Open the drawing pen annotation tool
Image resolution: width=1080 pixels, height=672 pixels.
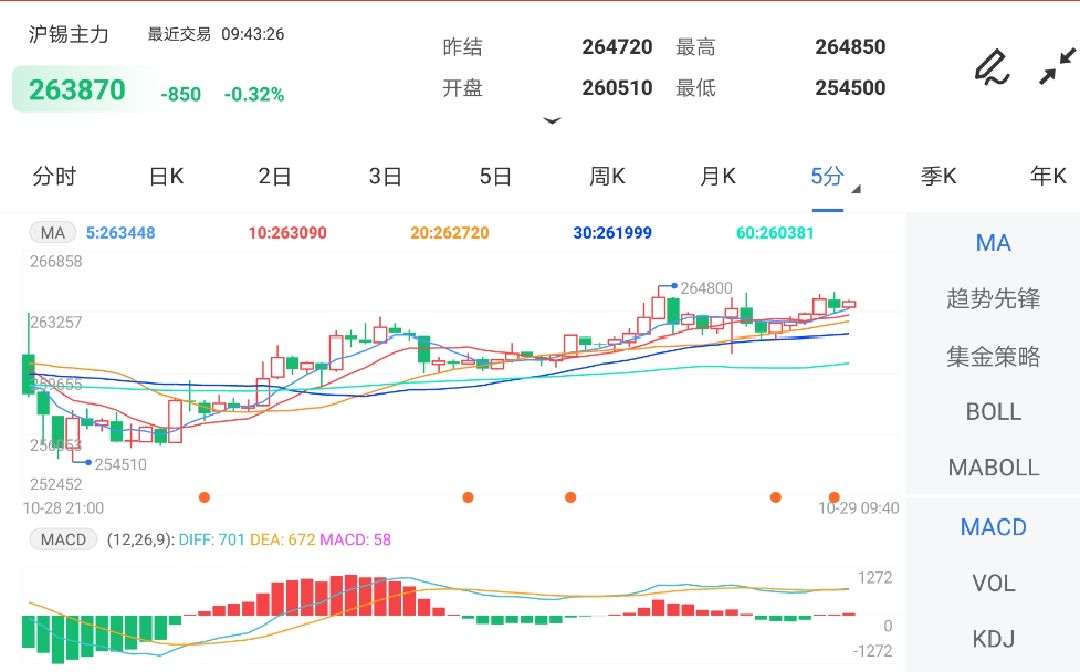992,67
